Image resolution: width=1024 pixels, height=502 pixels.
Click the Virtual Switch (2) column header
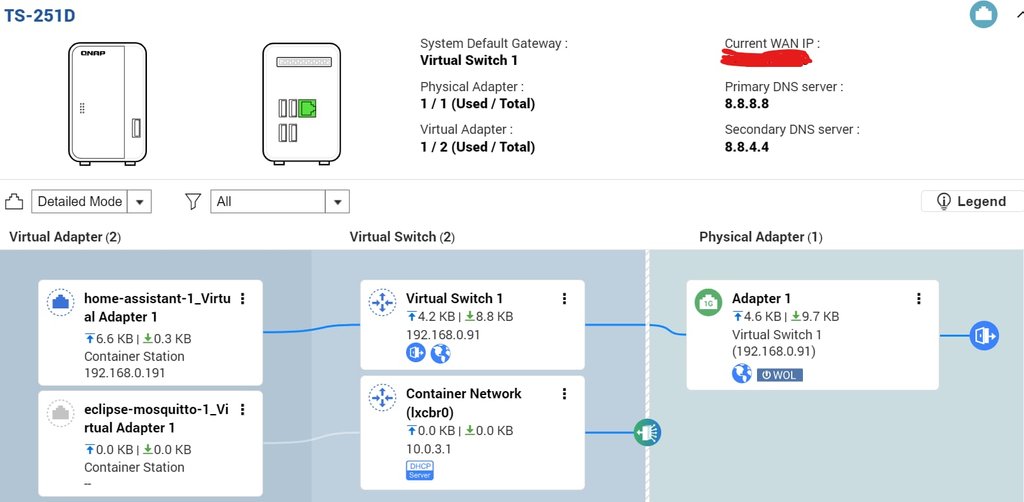402,237
